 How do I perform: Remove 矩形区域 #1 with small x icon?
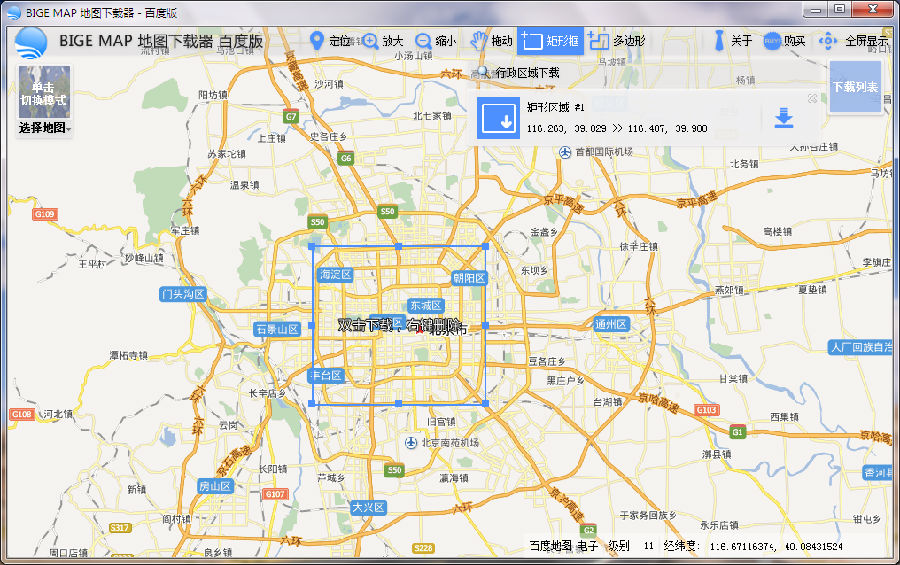[x=813, y=99]
